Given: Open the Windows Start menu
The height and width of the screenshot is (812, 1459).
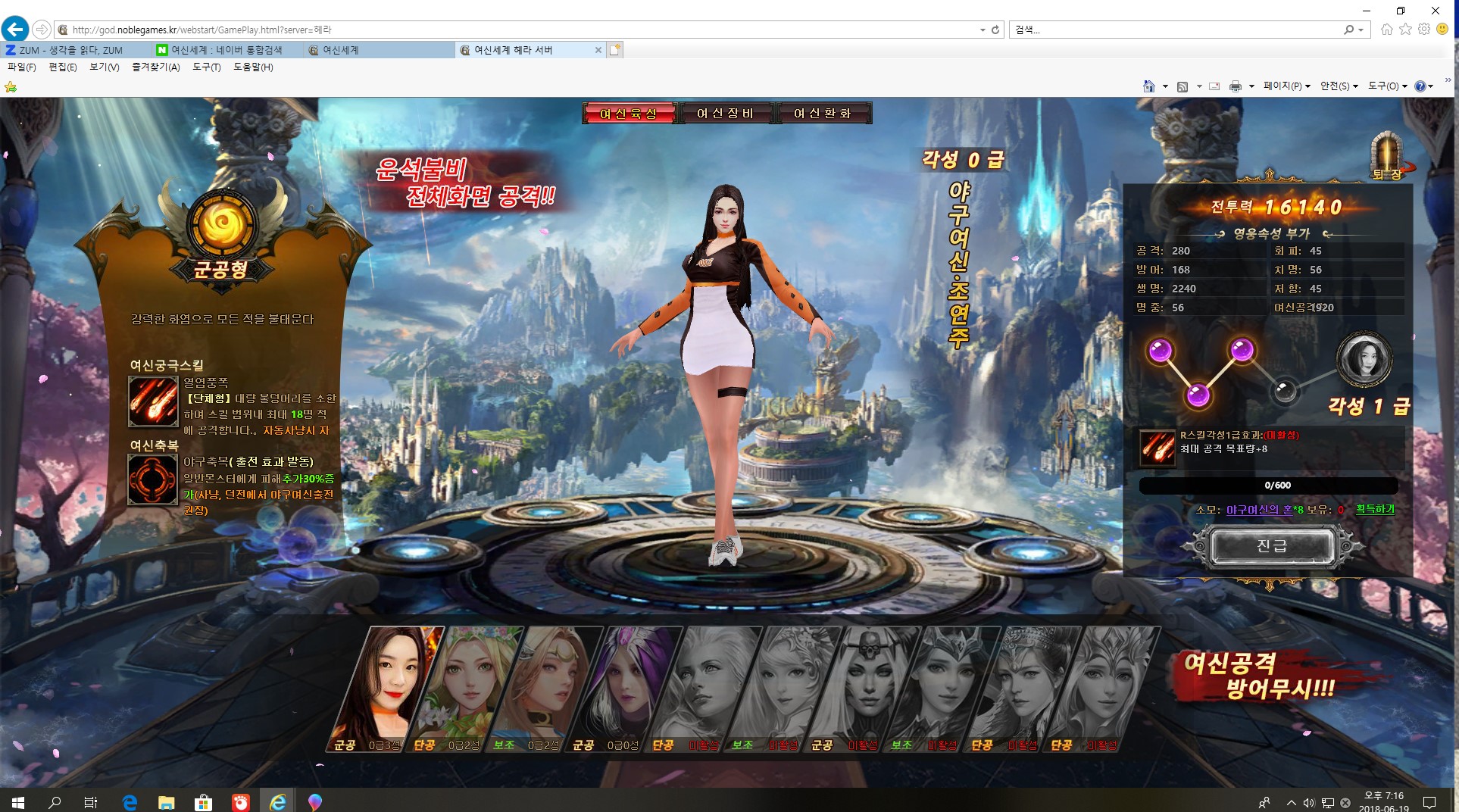Looking at the screenshot, I should click(18, 802).
